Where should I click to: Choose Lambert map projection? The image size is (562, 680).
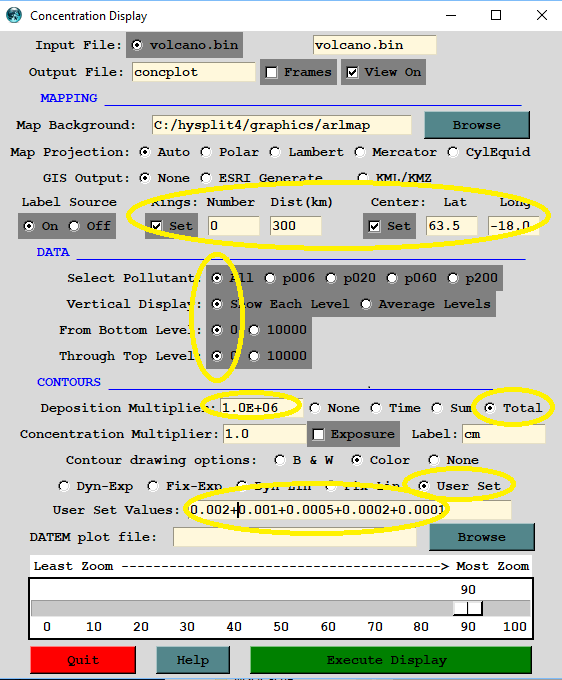[275, 152]
